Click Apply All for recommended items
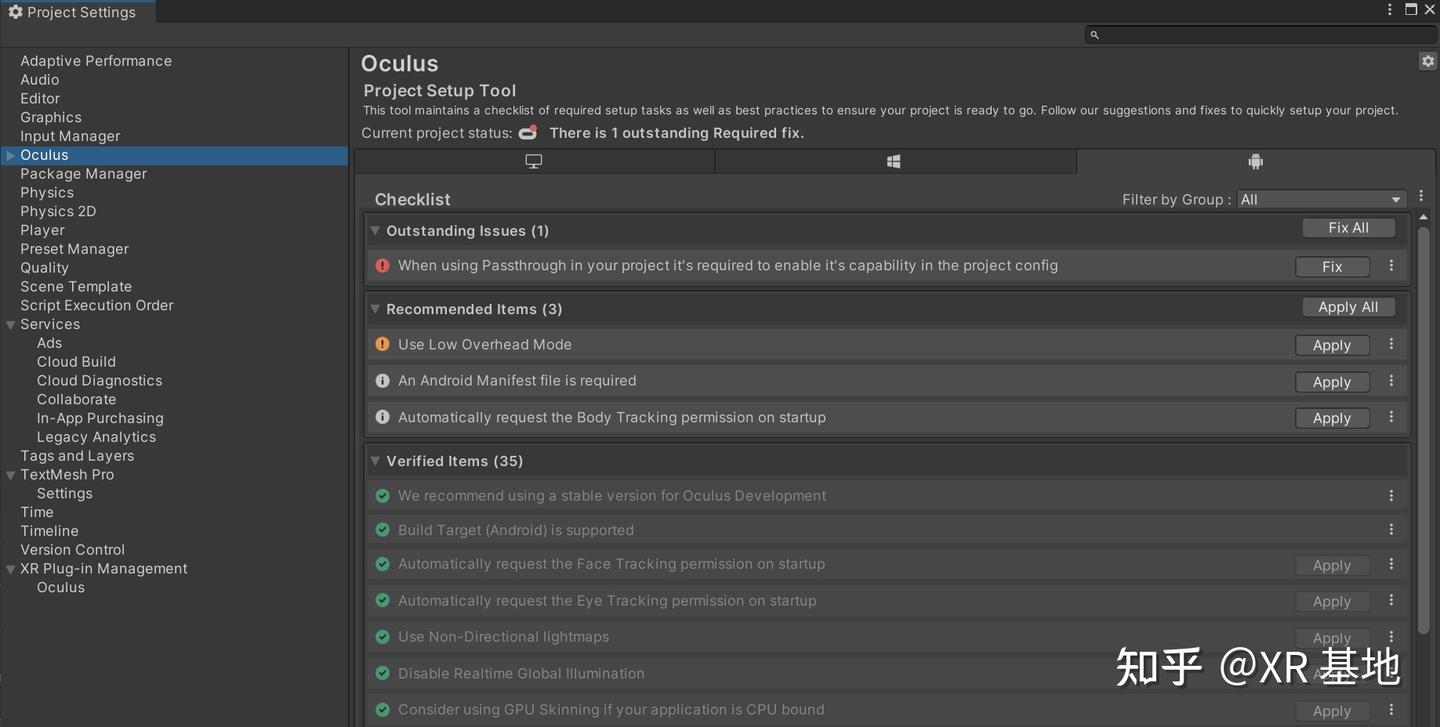 pos(1348,307)
